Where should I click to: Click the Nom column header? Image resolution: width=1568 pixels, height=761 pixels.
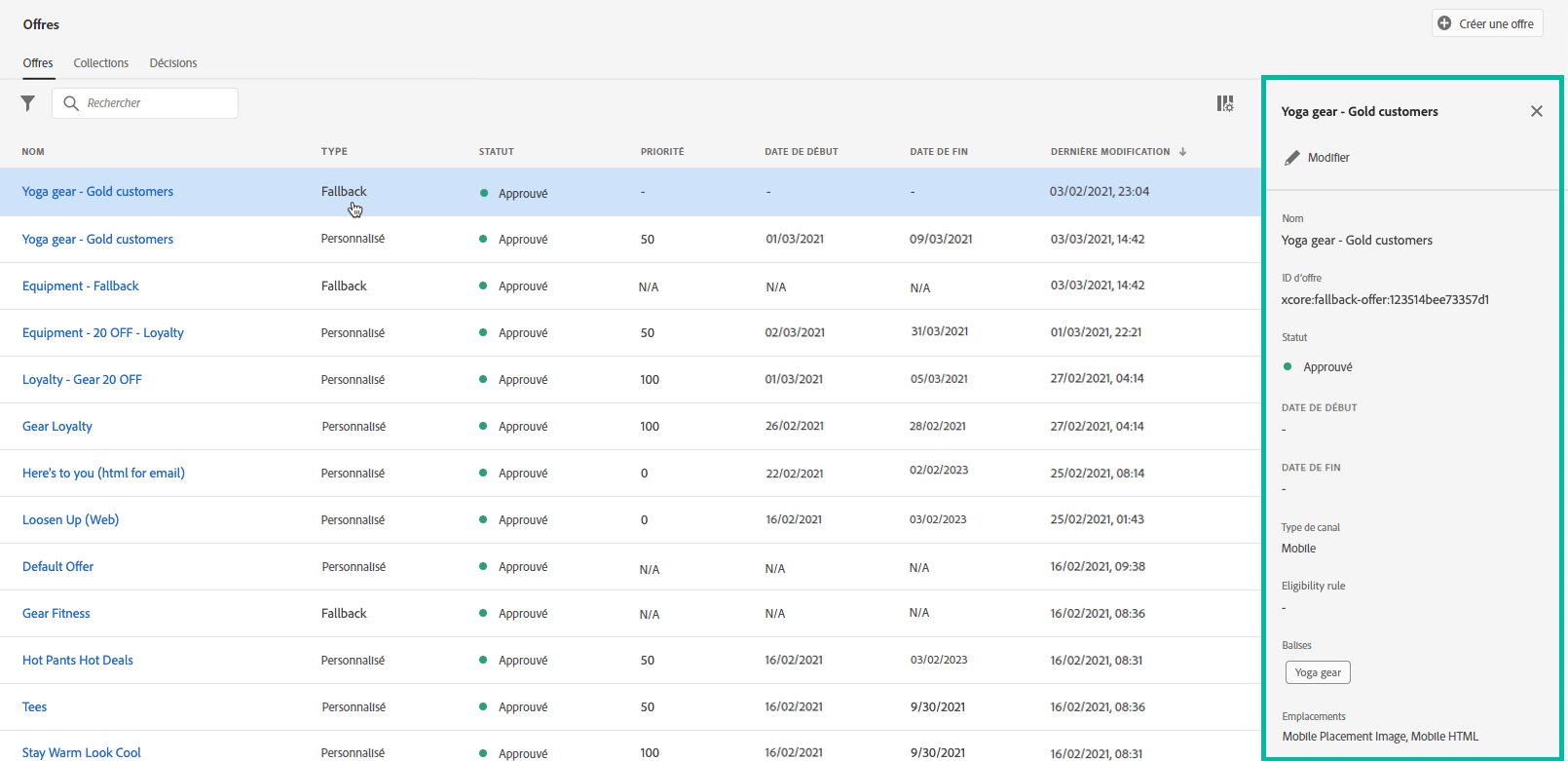click(33, 152)
